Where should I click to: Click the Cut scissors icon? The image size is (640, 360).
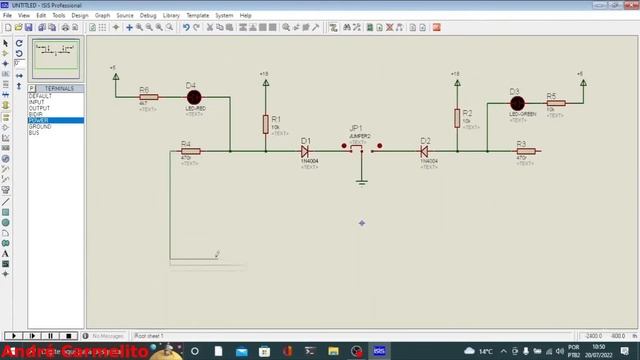[210, 27]
